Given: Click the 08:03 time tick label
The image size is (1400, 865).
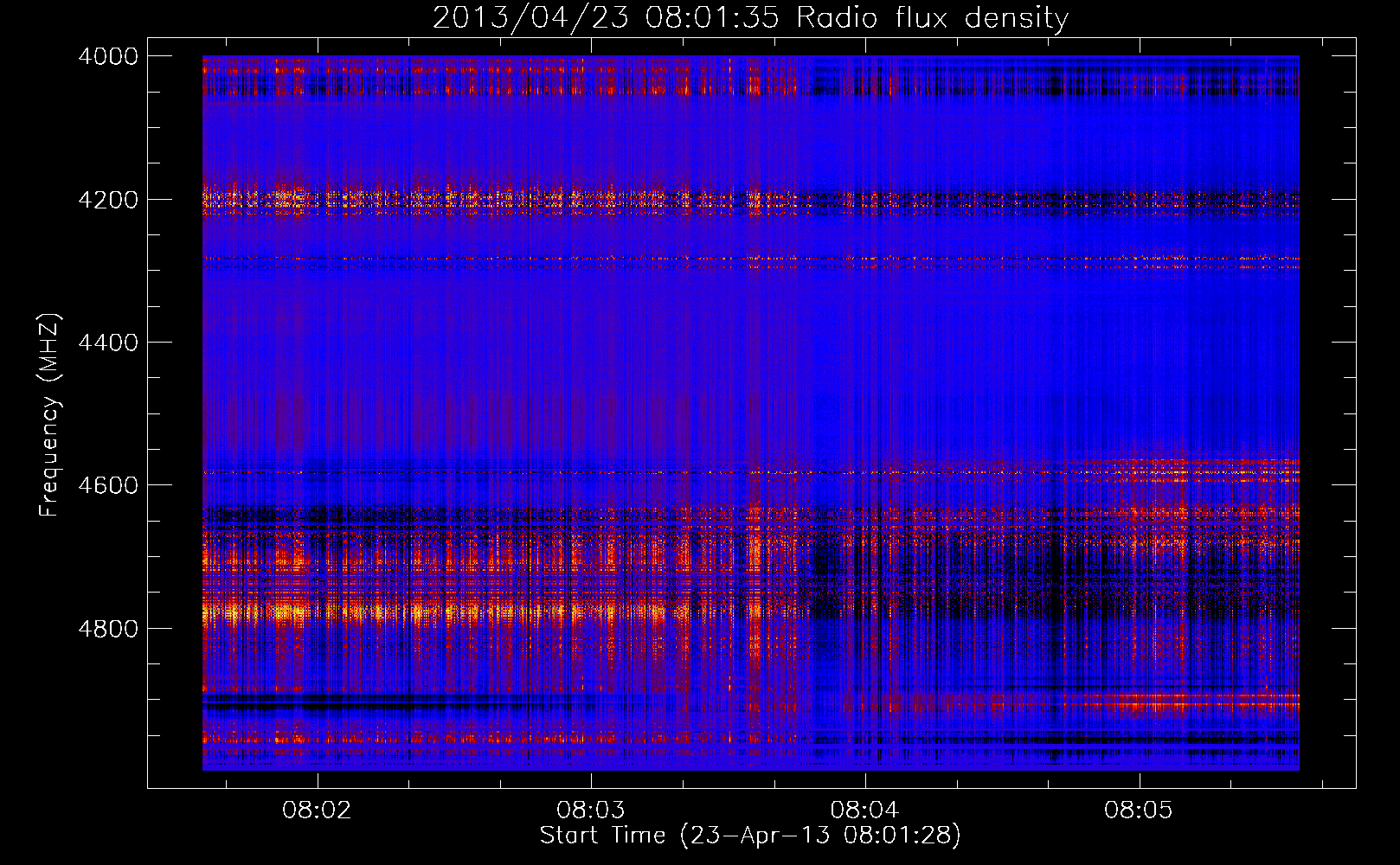Looking at the screenshot, I should pyautogui.click(x=591, y=811).
